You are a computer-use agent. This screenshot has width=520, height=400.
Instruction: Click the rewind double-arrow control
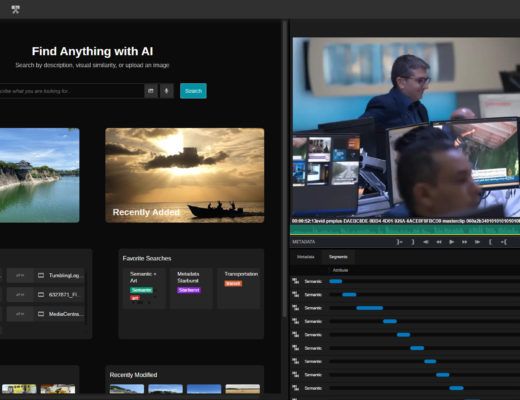(439, 242)
